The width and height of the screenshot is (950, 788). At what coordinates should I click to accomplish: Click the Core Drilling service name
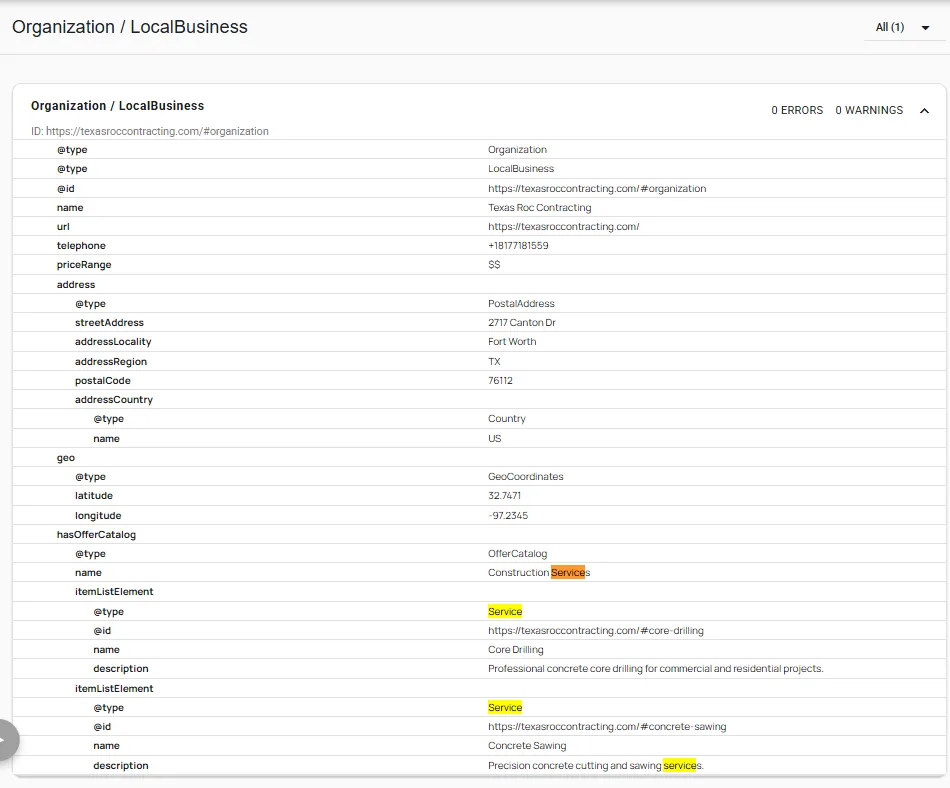[516, 649]
